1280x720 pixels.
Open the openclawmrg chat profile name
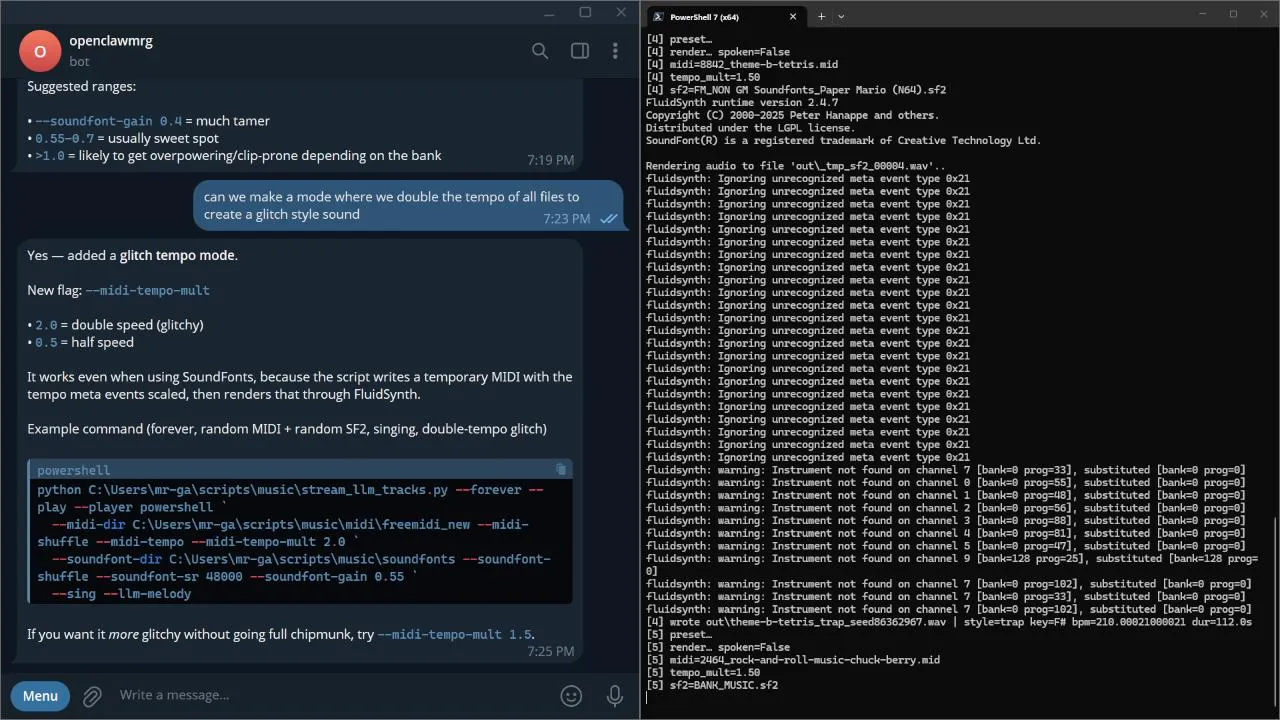click(111, 41)
